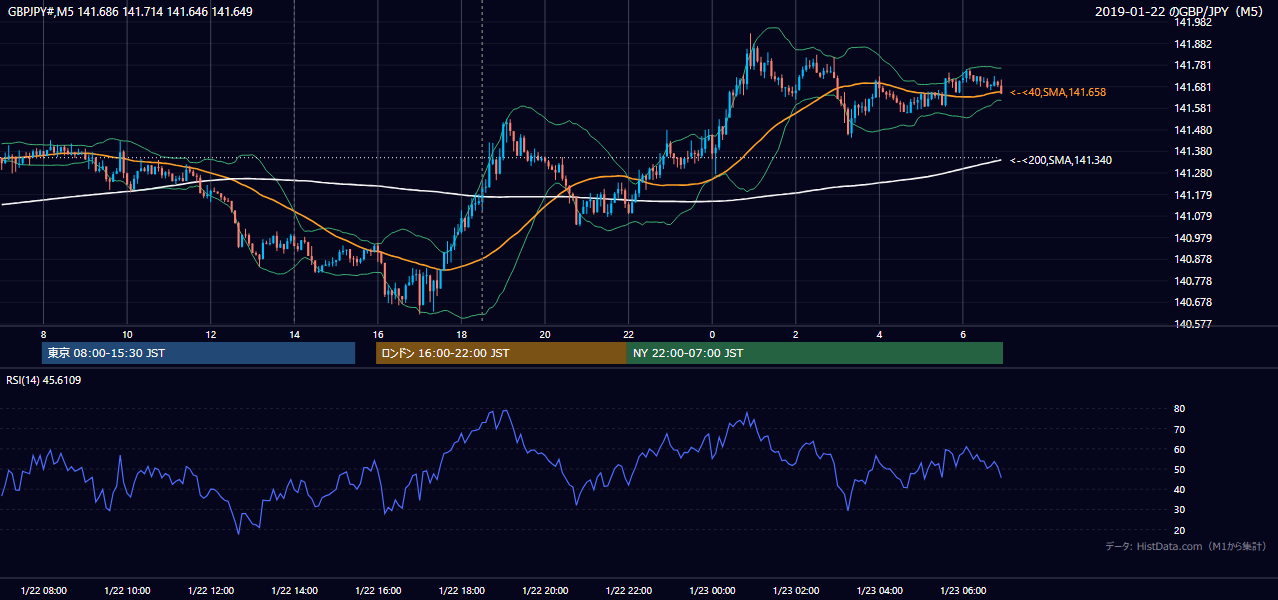Click price axis label 141.380
The image size is (1278, 600).
pos(1191,151)
